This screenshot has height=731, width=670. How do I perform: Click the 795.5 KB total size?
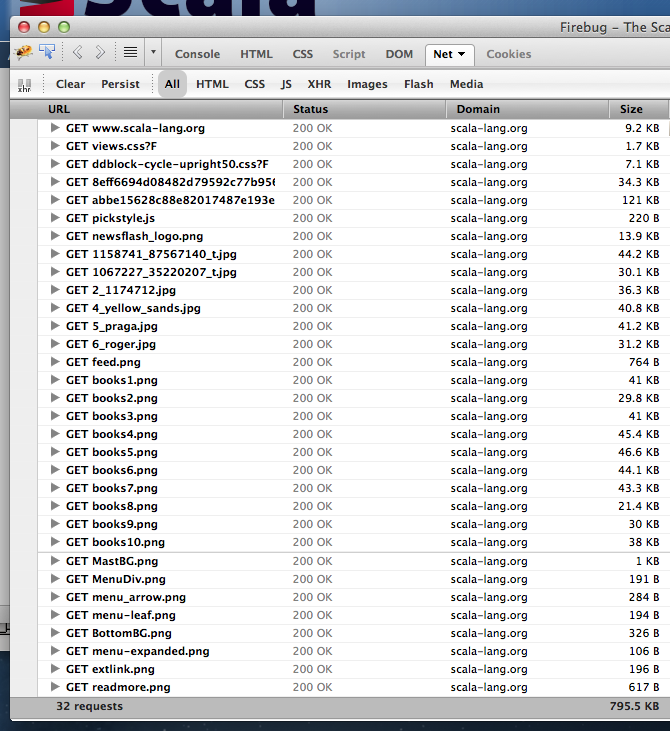[635, 706]
